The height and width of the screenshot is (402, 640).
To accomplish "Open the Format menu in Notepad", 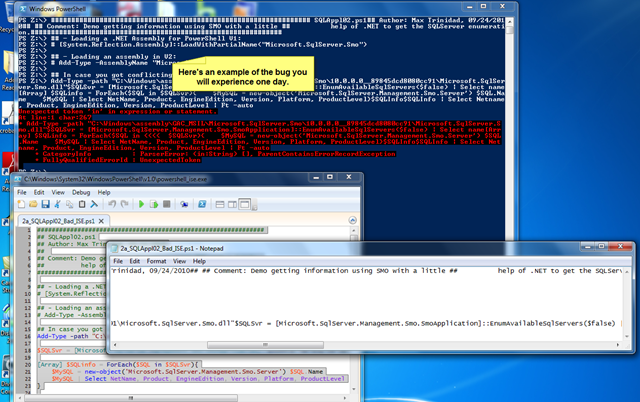I will pos(156,261).
